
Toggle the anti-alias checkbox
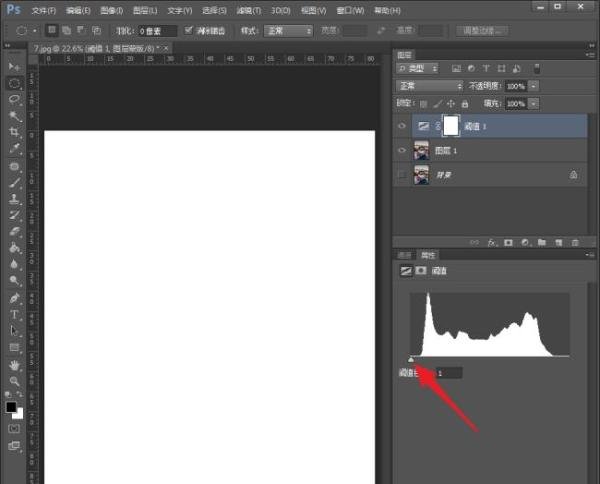(188, 30)
